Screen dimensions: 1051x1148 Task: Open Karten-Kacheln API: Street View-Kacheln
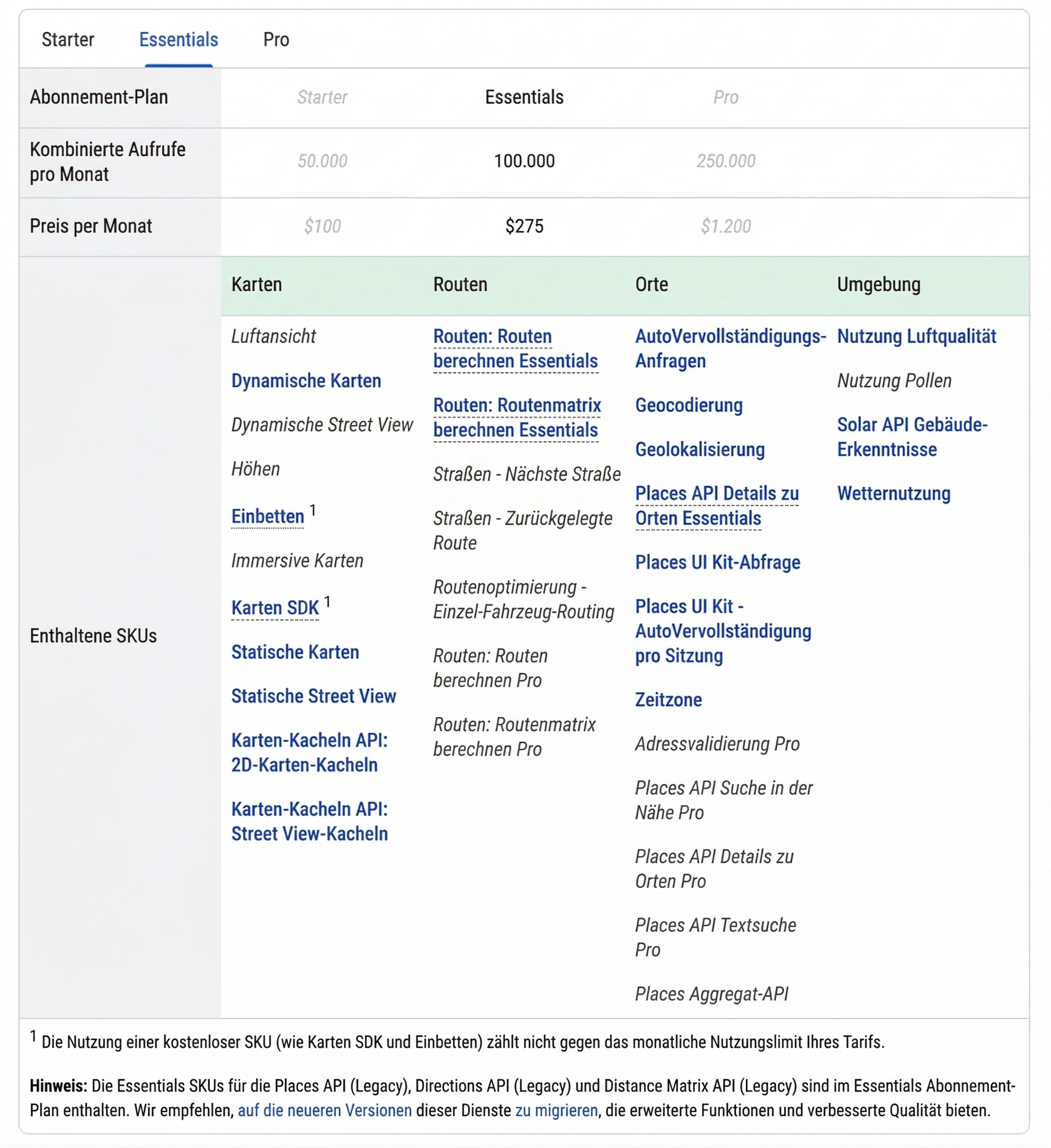(309, 821)
